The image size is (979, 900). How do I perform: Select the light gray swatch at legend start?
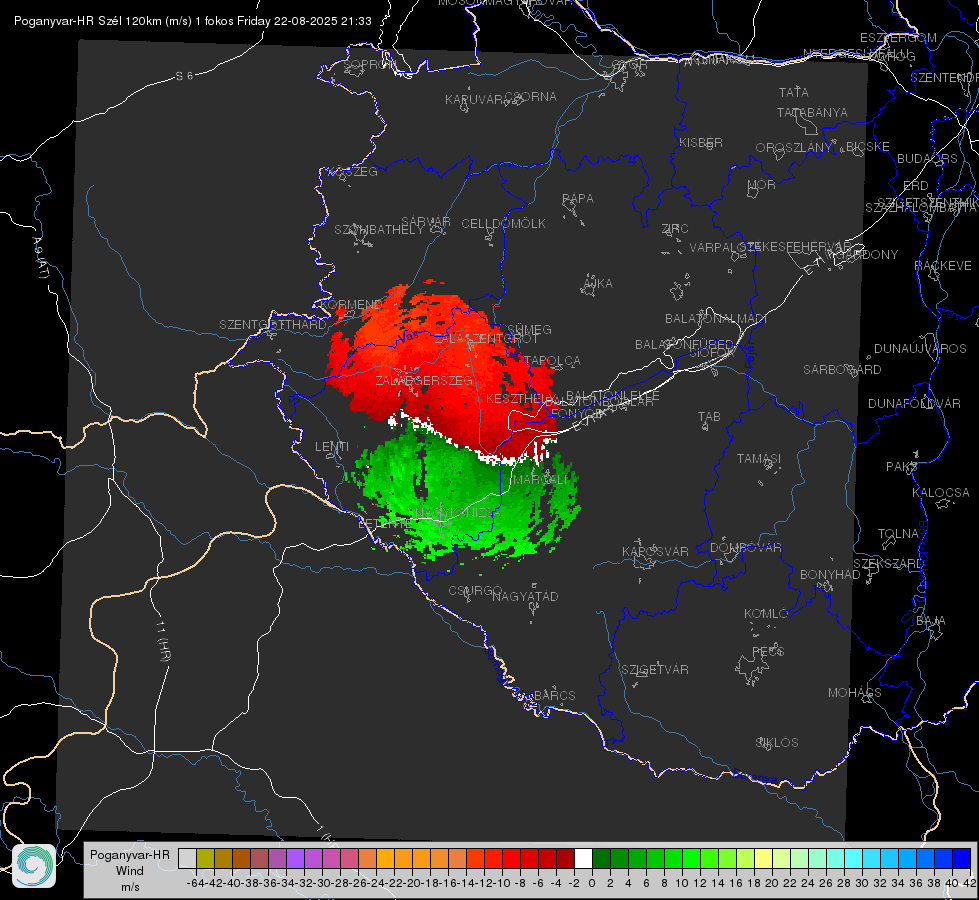point(187,859)
